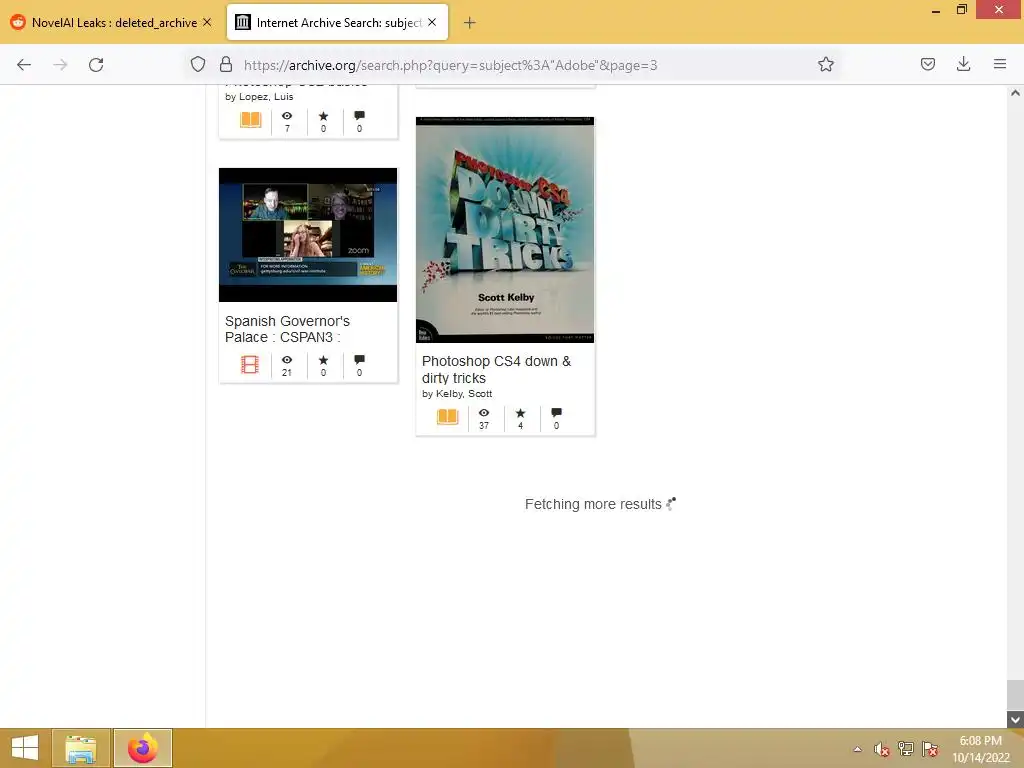The width and height of the screenshot is (1024, 768).
Task: Close the NovelAI Leaks tab
Action: (207, 22)
